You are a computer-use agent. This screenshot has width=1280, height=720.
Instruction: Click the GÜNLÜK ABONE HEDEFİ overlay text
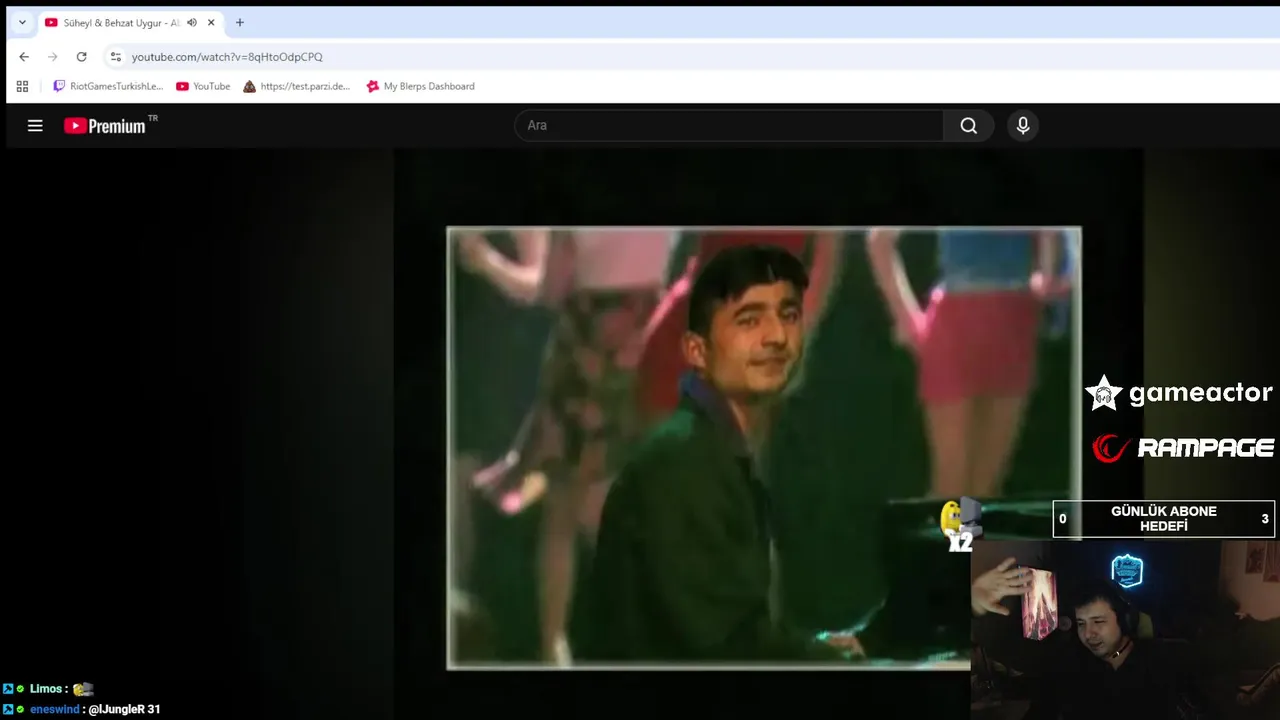(1164, 518)
